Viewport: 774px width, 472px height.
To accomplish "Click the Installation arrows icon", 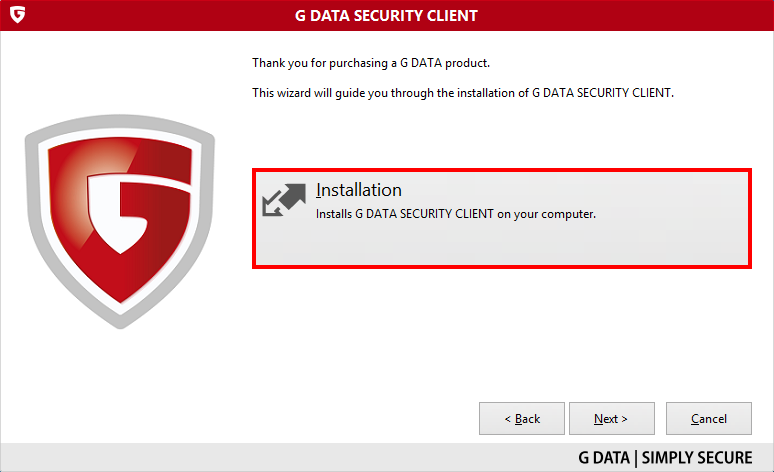I will pos(283,200).
